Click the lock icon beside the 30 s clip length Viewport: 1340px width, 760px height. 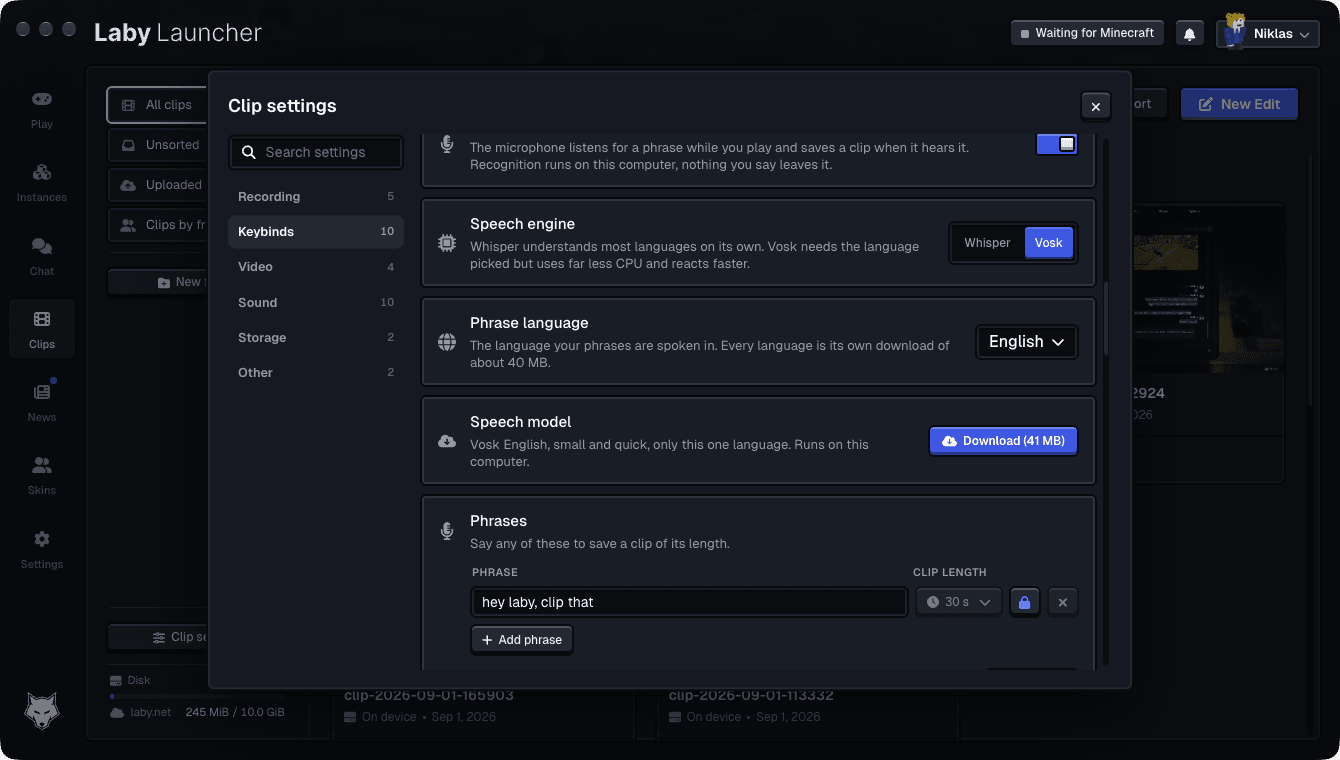tap(1023, 602)
